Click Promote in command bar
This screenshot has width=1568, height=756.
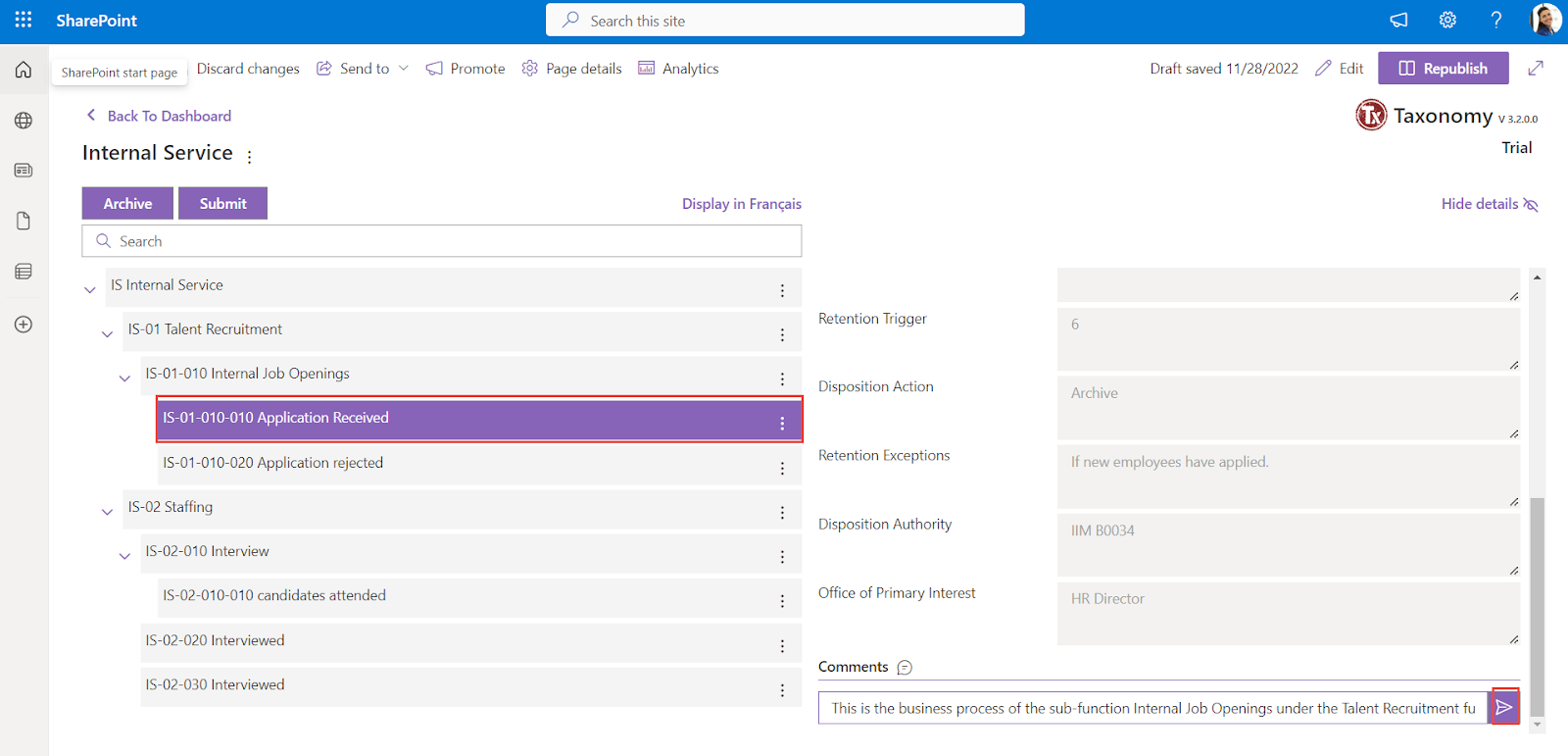coord(465,68)
